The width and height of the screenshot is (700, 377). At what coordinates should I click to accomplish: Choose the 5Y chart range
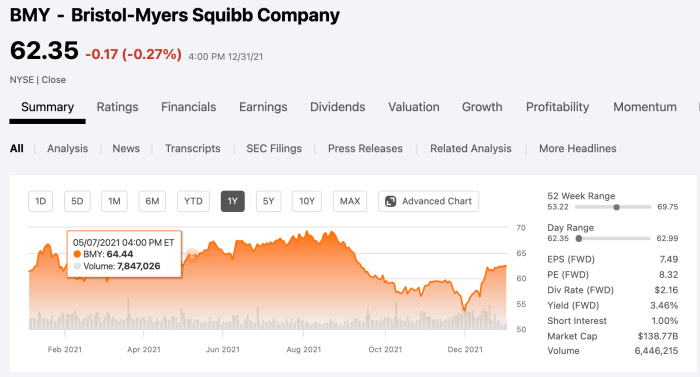pos(268,201)
